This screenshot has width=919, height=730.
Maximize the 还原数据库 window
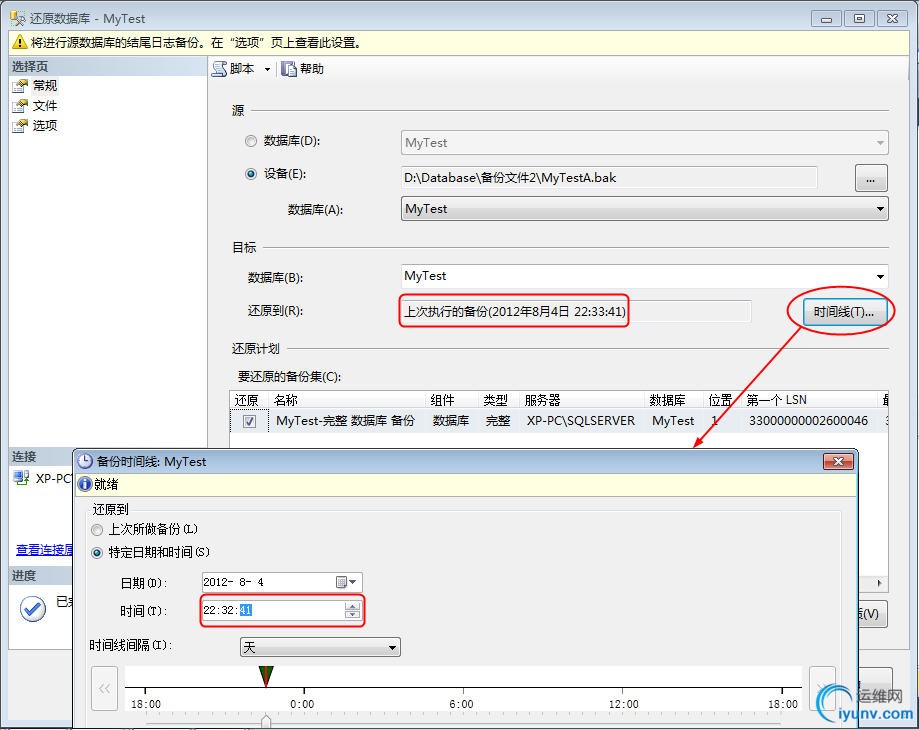(x=859, y=19)
